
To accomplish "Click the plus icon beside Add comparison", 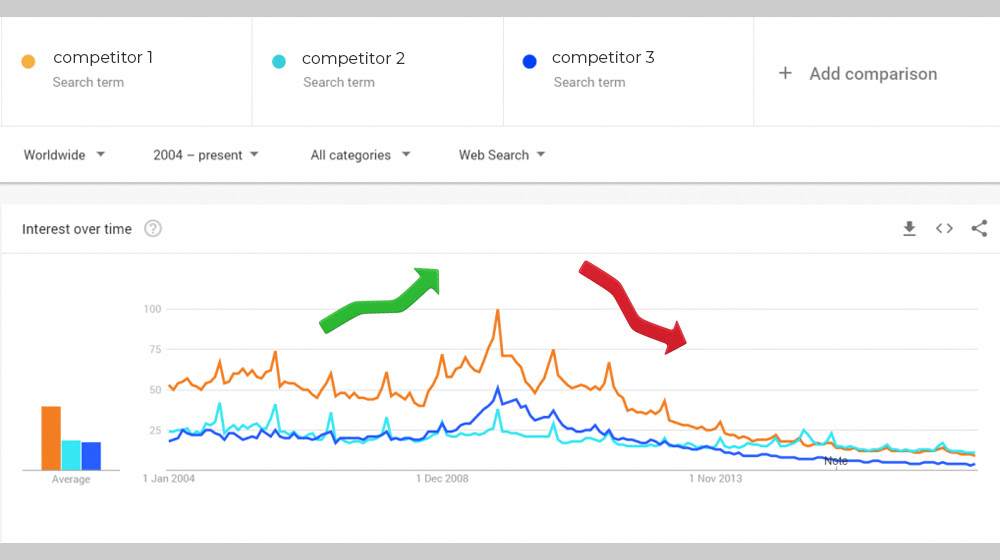I will coord(785,73).
